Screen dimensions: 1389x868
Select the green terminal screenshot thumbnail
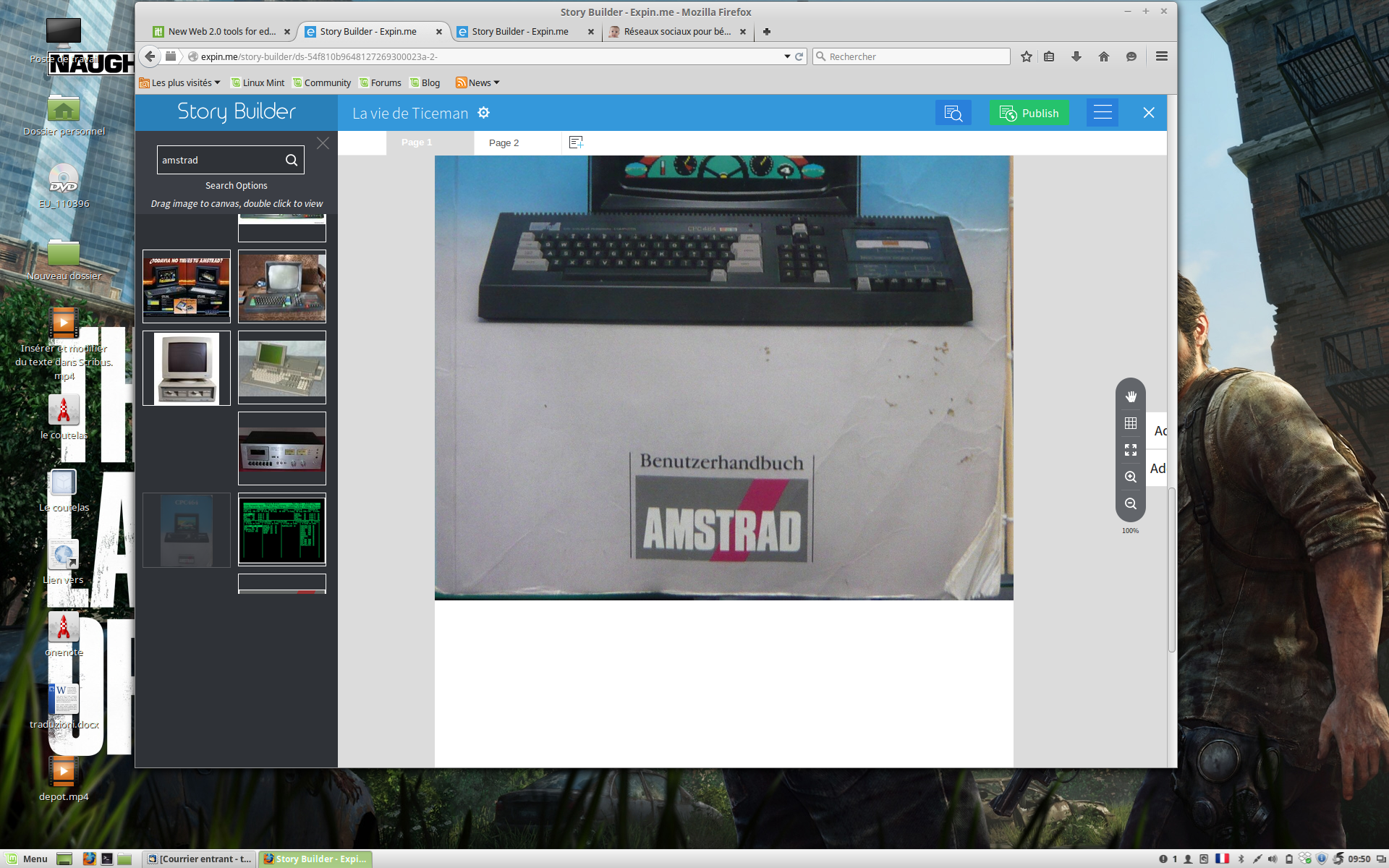(x=282, y=529)
